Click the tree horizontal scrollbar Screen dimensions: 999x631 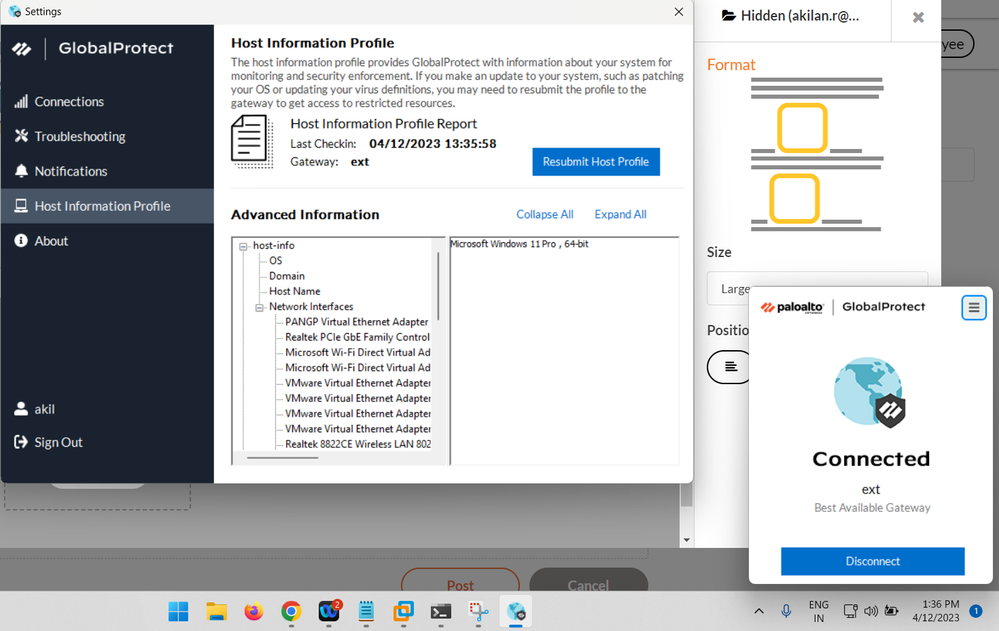(x=283, y=458)
